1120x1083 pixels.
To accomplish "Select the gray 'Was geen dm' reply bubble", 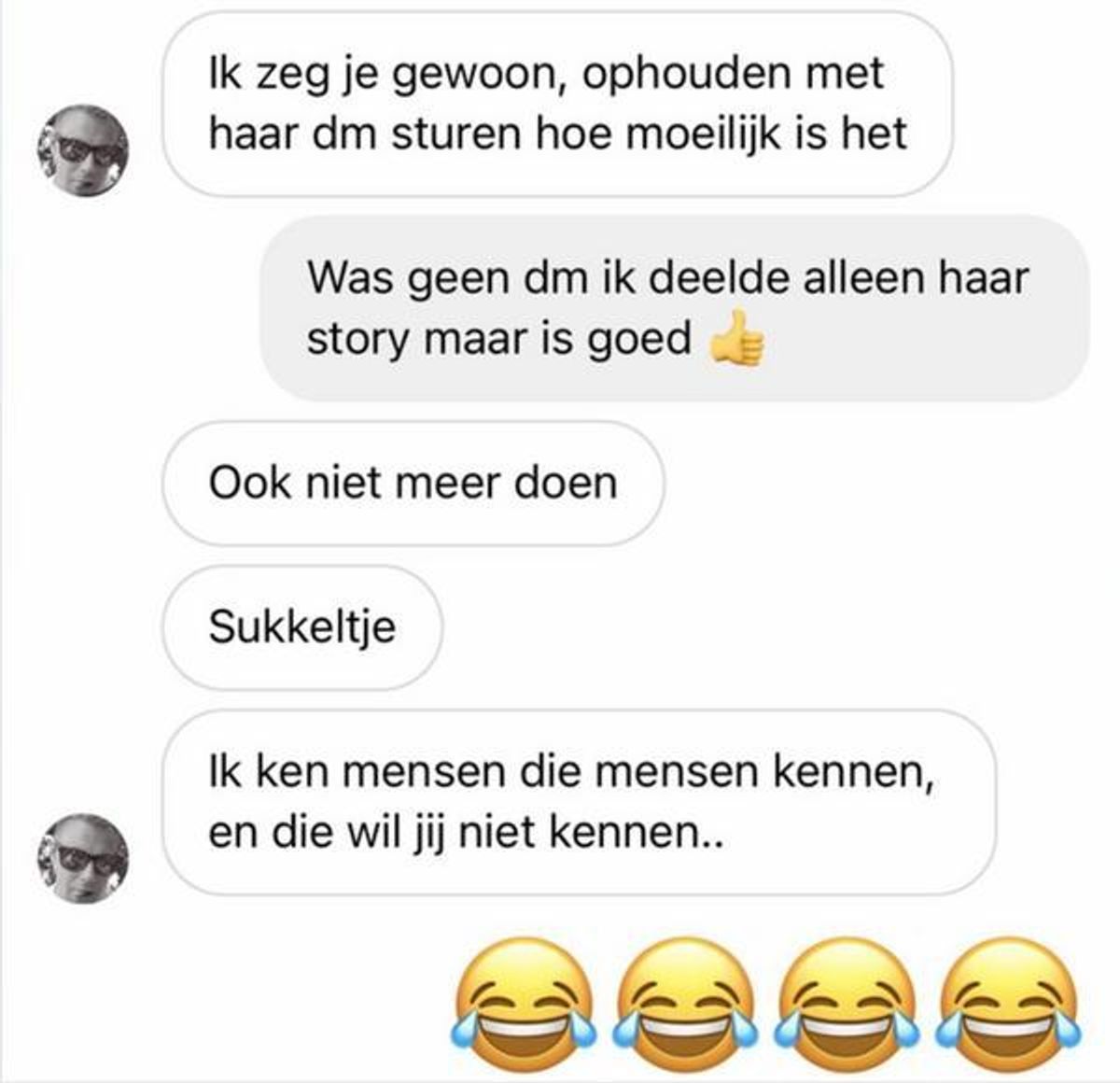I will click(x=675, y=308).
